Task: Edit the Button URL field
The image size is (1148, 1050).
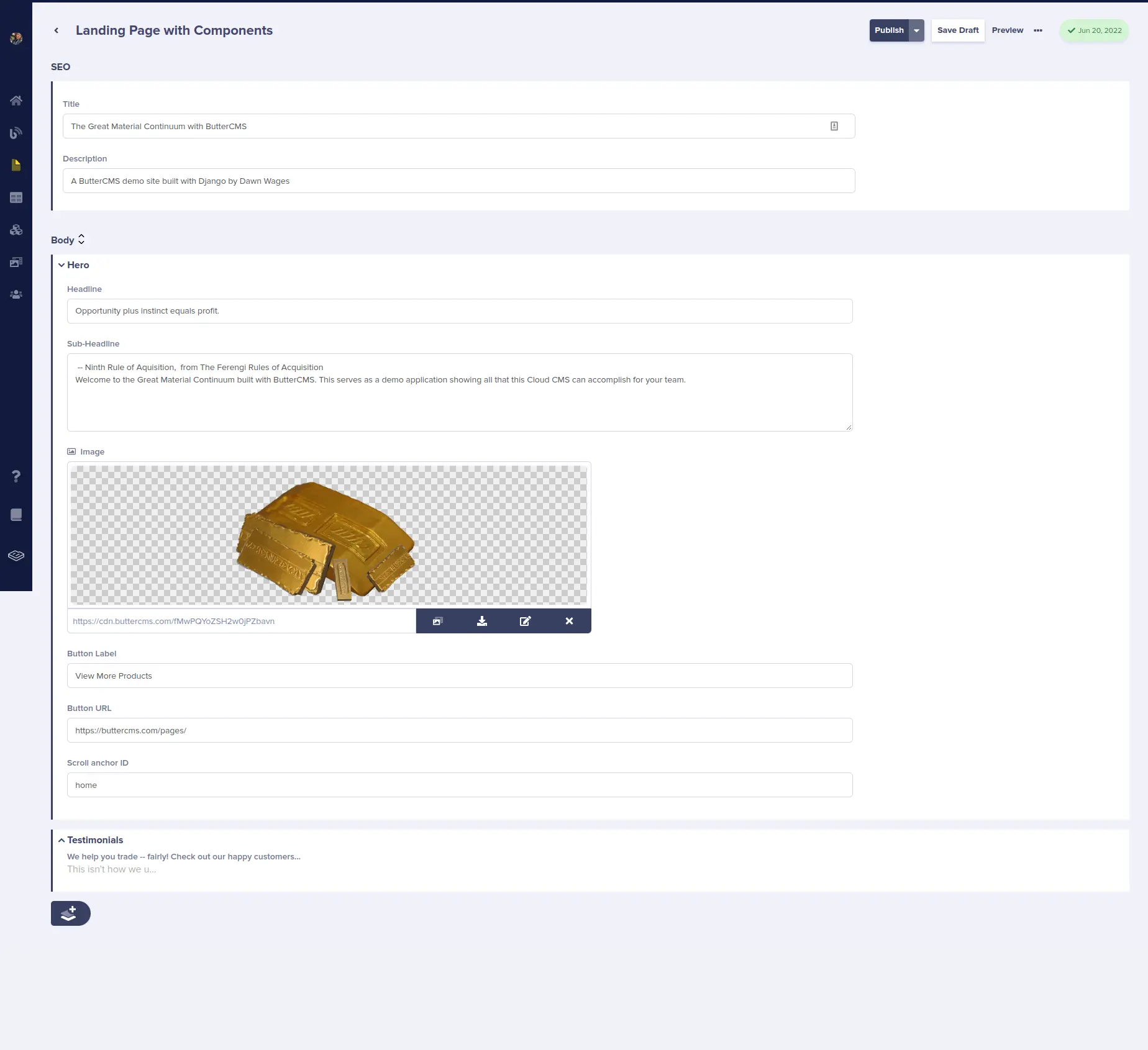Action: click(x=460, y=730)
